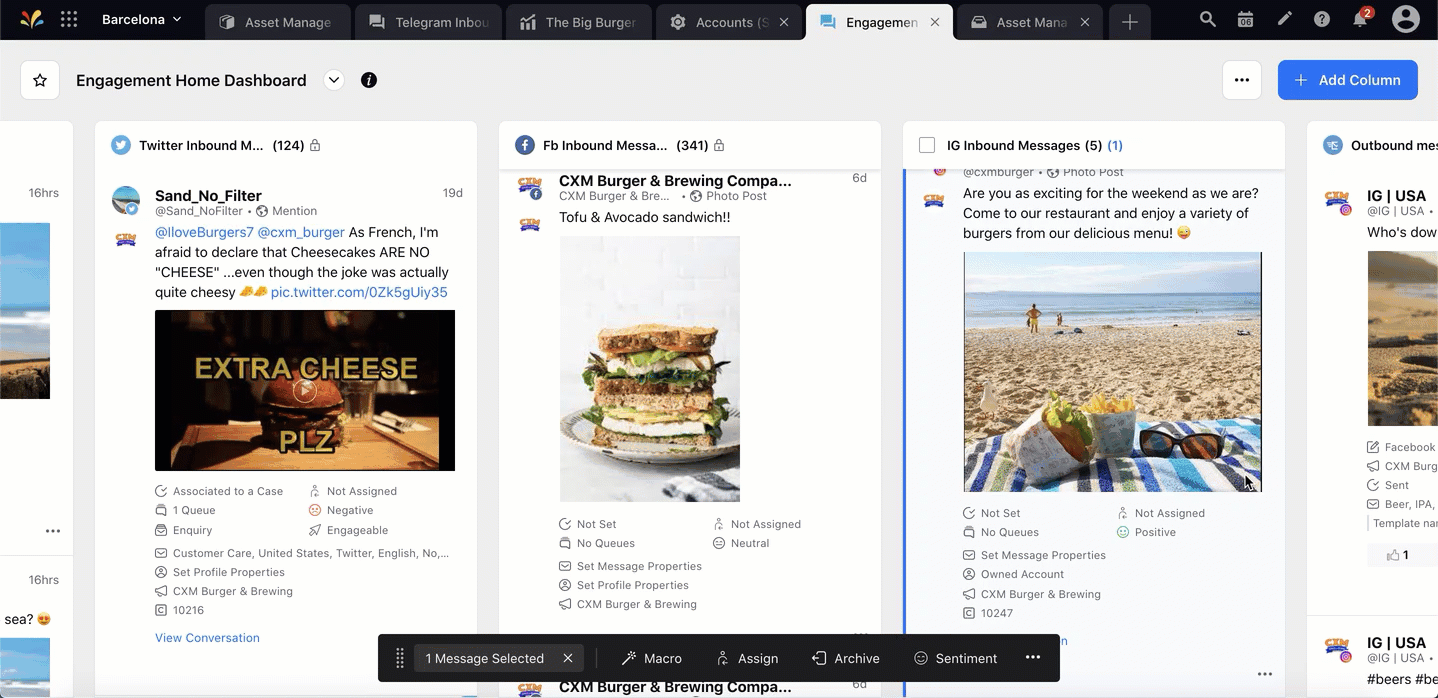Grab the bulk action bar handle

coord(400,658)
